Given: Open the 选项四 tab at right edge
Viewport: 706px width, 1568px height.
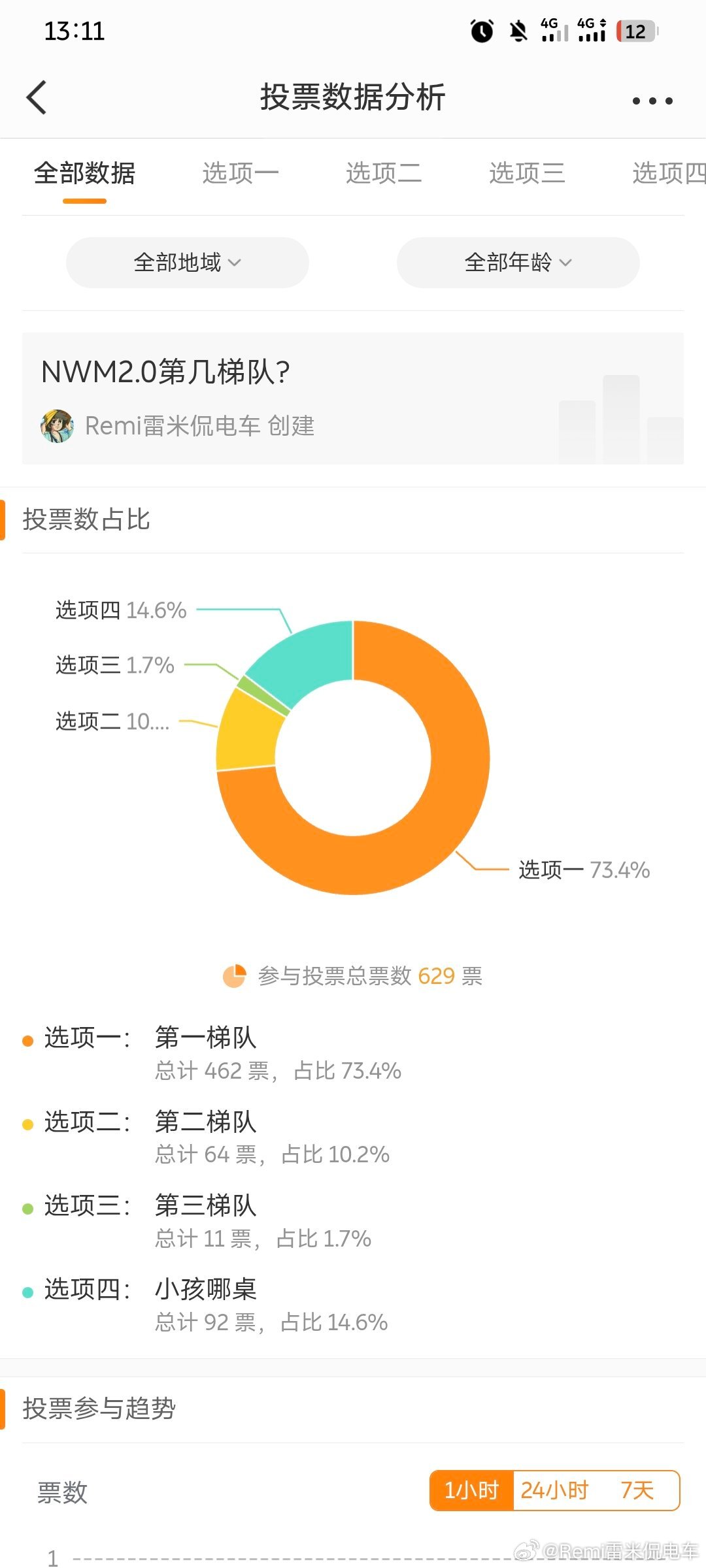Looking at the screenshot, I should (x=669, y=173).
